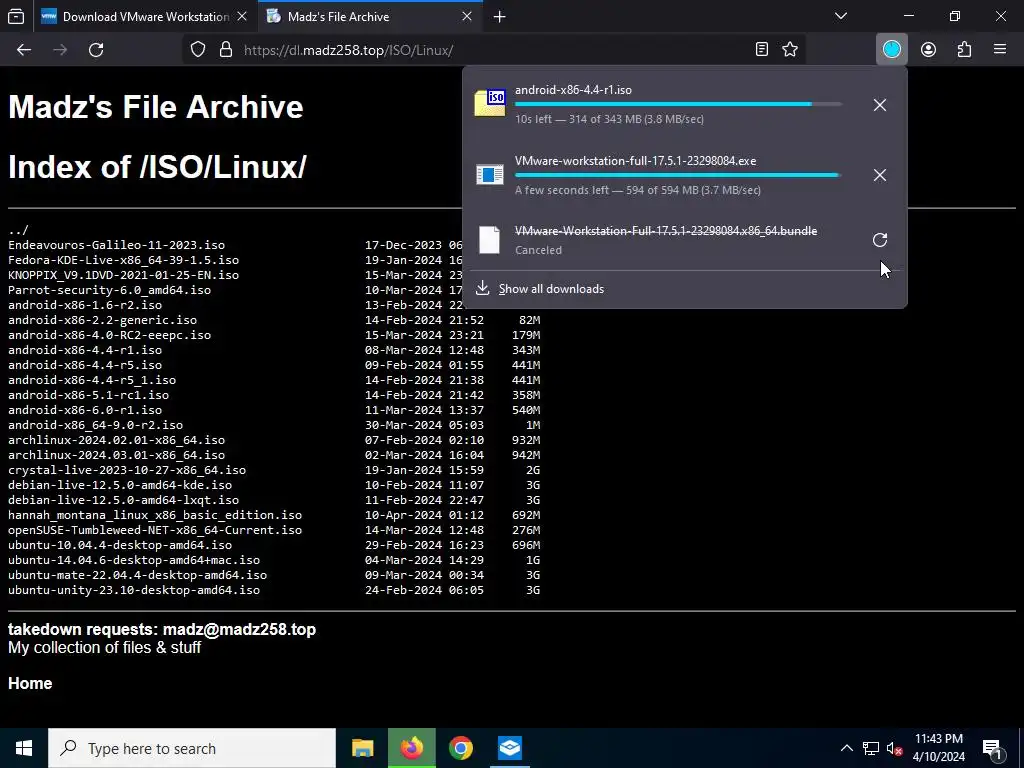This screenshot has height=768, width=1024.
Task: Click the canceled bundle file icon
Action: tap(490, 240)
